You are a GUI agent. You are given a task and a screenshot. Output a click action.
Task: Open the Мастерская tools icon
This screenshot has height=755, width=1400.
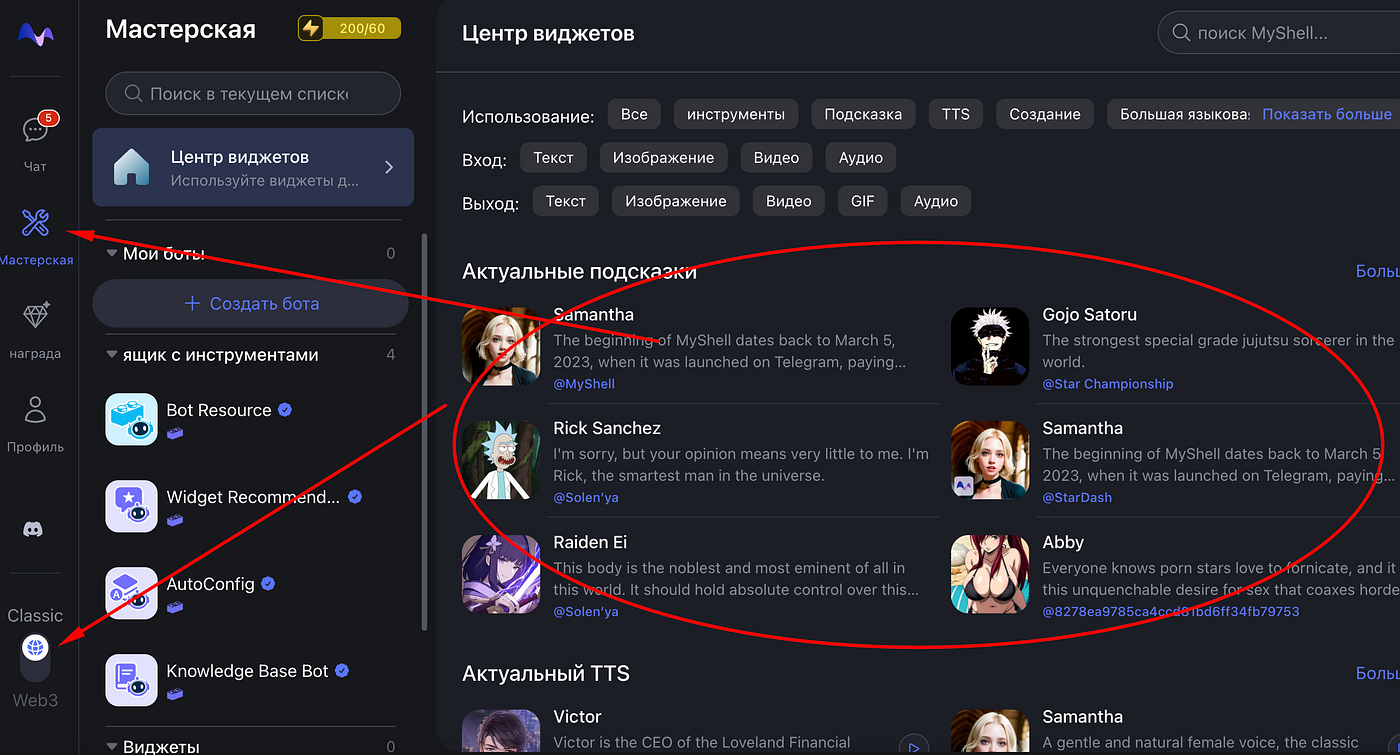(35, 223)
